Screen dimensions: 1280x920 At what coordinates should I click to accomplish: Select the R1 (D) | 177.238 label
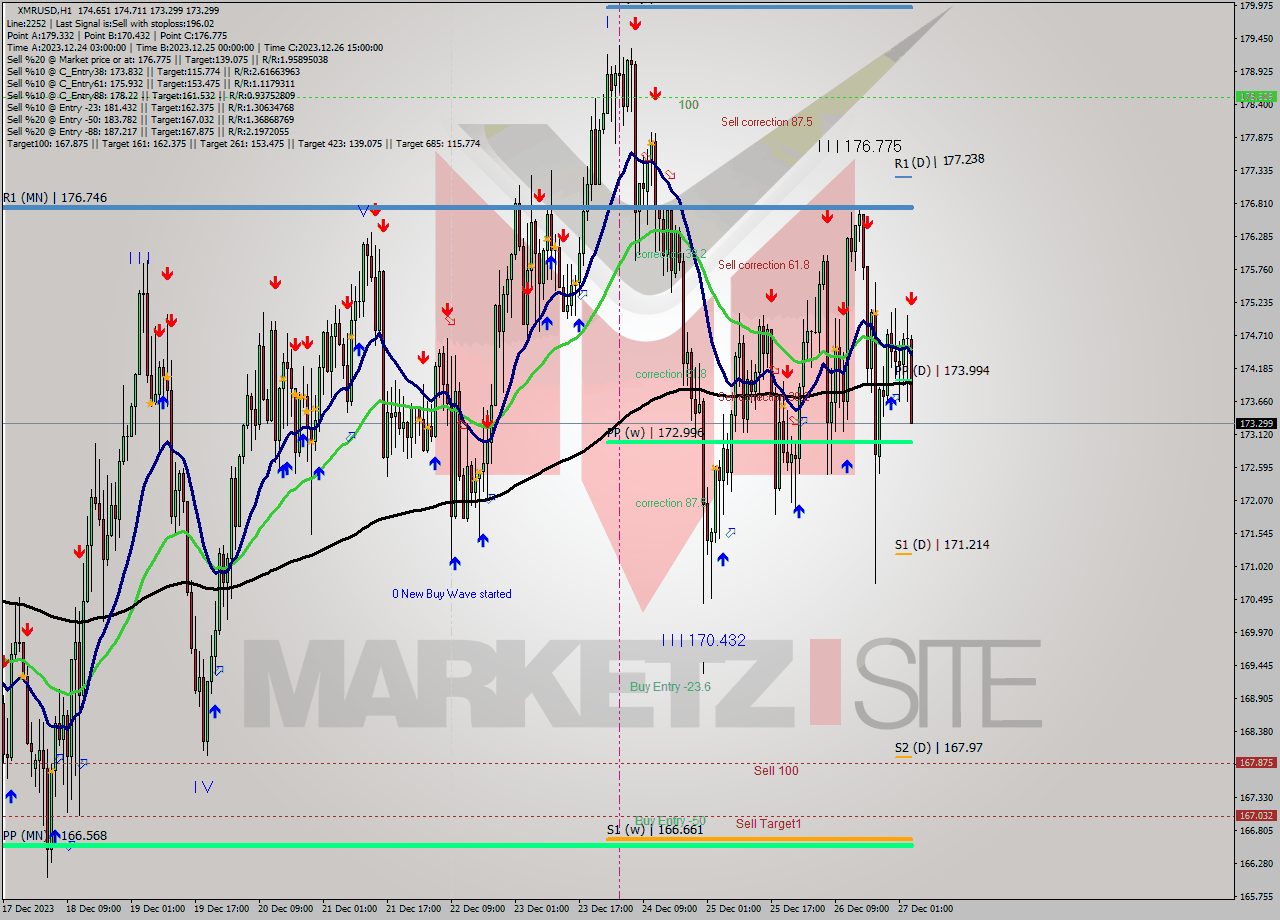[940, 160]
